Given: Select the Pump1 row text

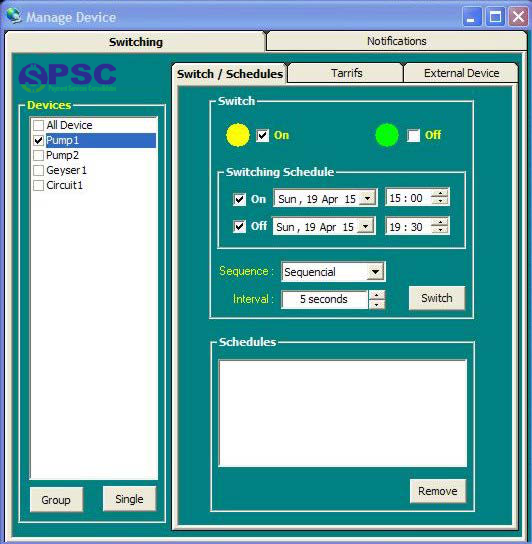Looking at the screenshot, I should 62,140.
